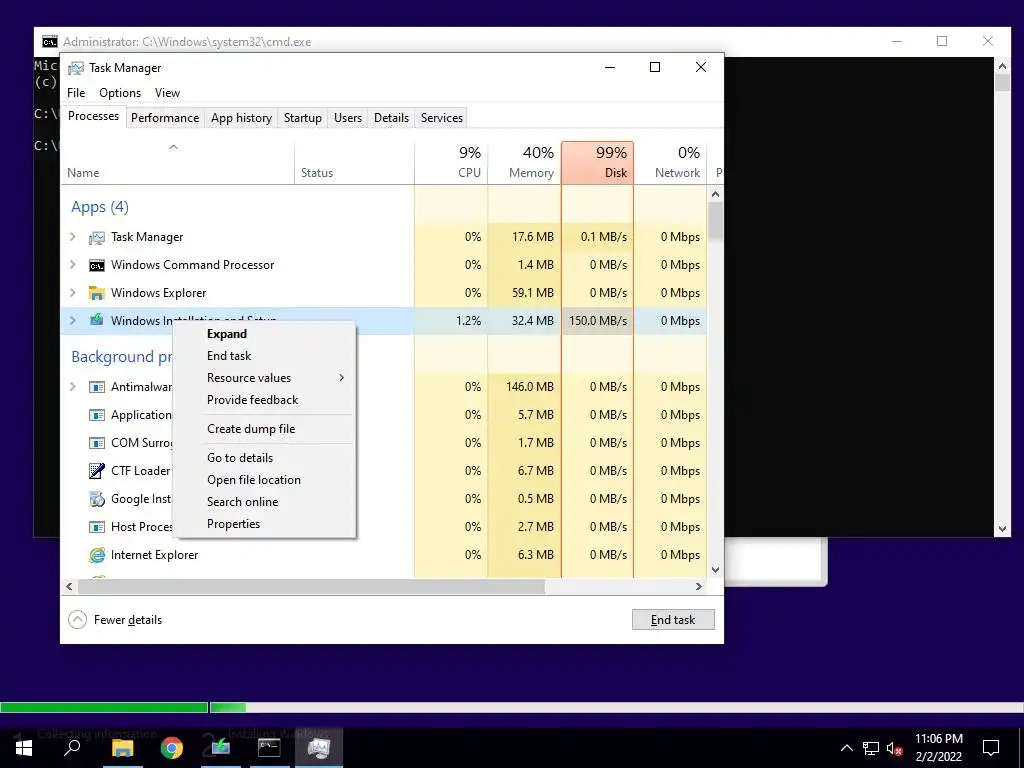The width and height of the screenshot is (1024, 768).
Task: Click the Google Installer process icon
Action: coord(97,499)
